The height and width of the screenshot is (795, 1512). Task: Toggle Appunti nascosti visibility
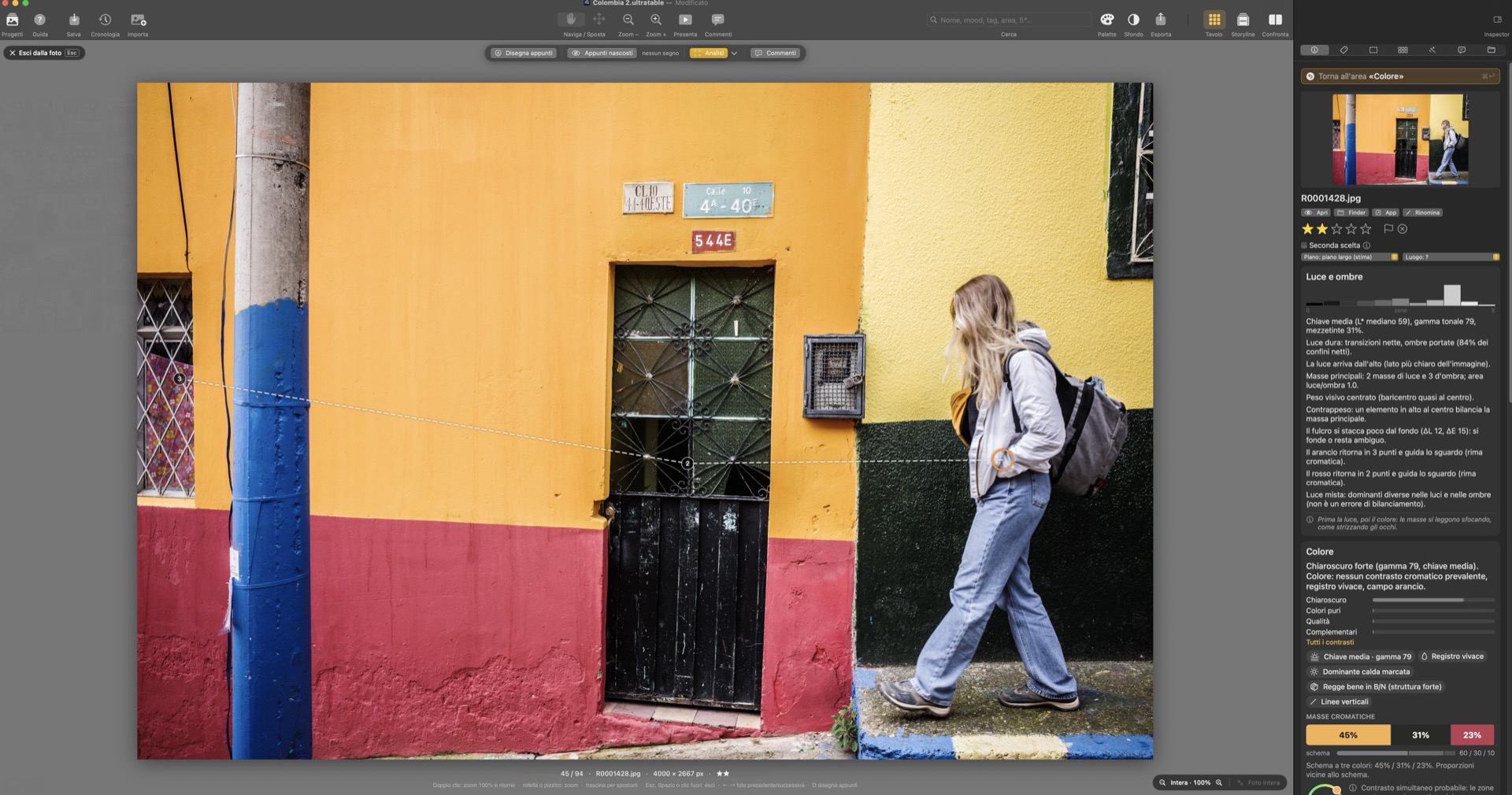[x=602, y=54]
